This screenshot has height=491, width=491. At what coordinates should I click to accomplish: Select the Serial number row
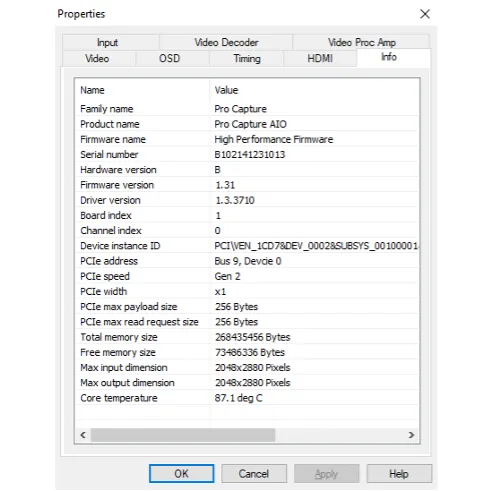[x=247, y=154]
